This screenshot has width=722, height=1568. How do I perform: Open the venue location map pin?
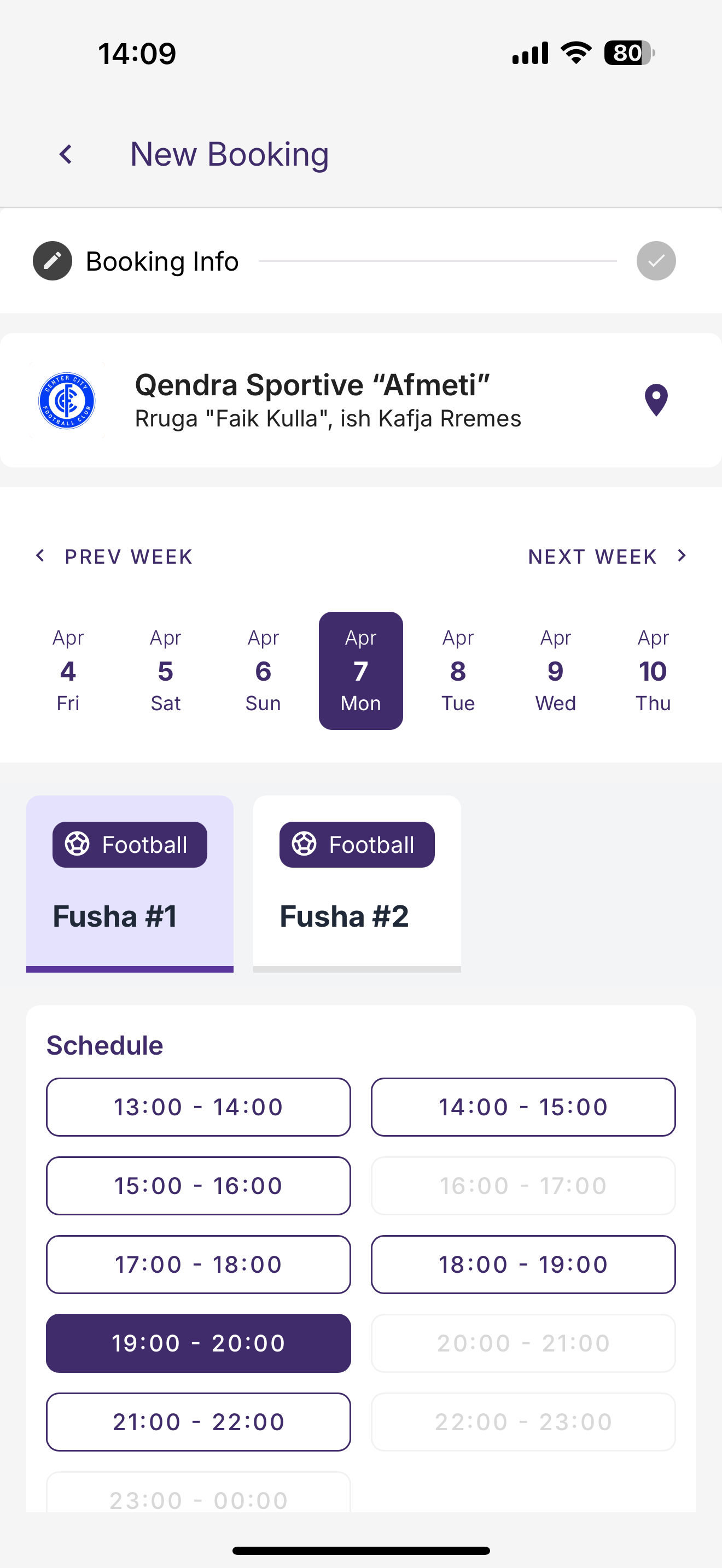[x=656, y=400]
